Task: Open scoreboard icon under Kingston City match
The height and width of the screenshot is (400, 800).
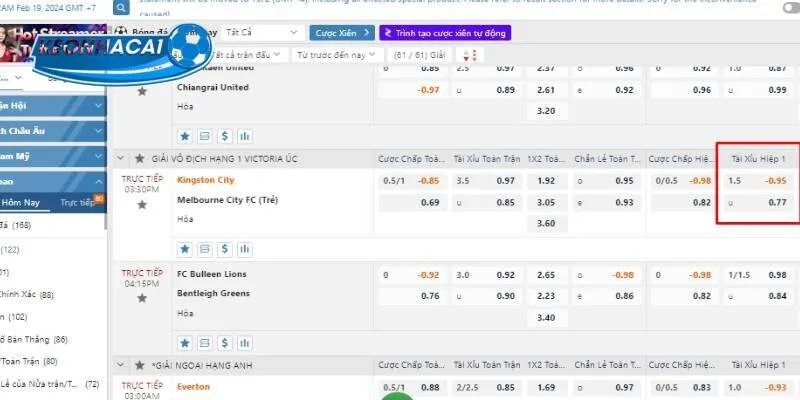Action: click(205, 249)
